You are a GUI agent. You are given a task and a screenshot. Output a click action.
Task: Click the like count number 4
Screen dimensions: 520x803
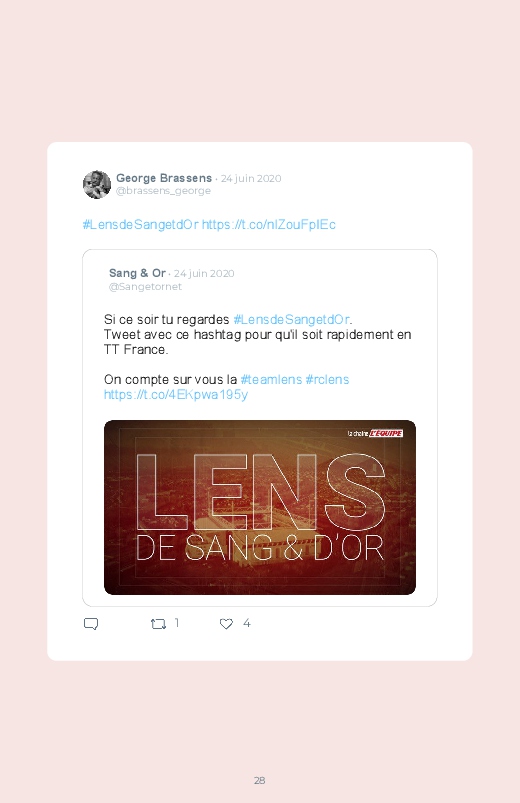246,623
